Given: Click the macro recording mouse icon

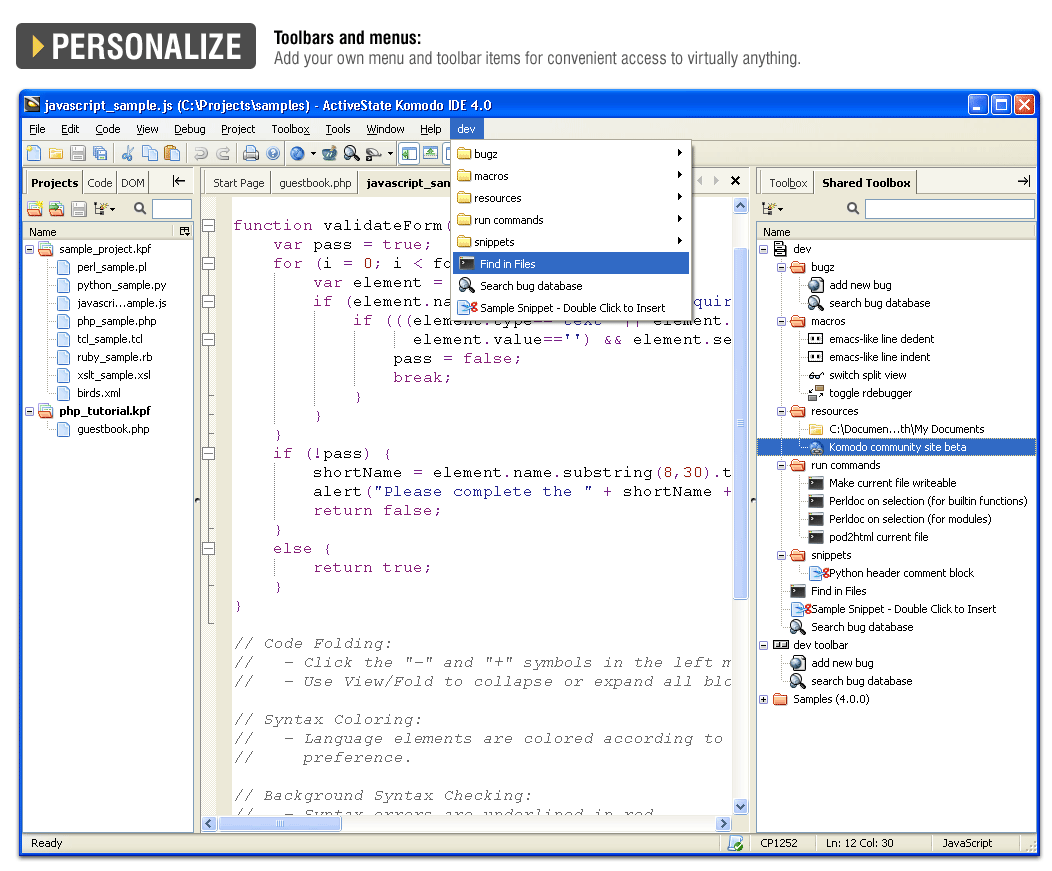Looking at the screenshot, I should (374, 154).
